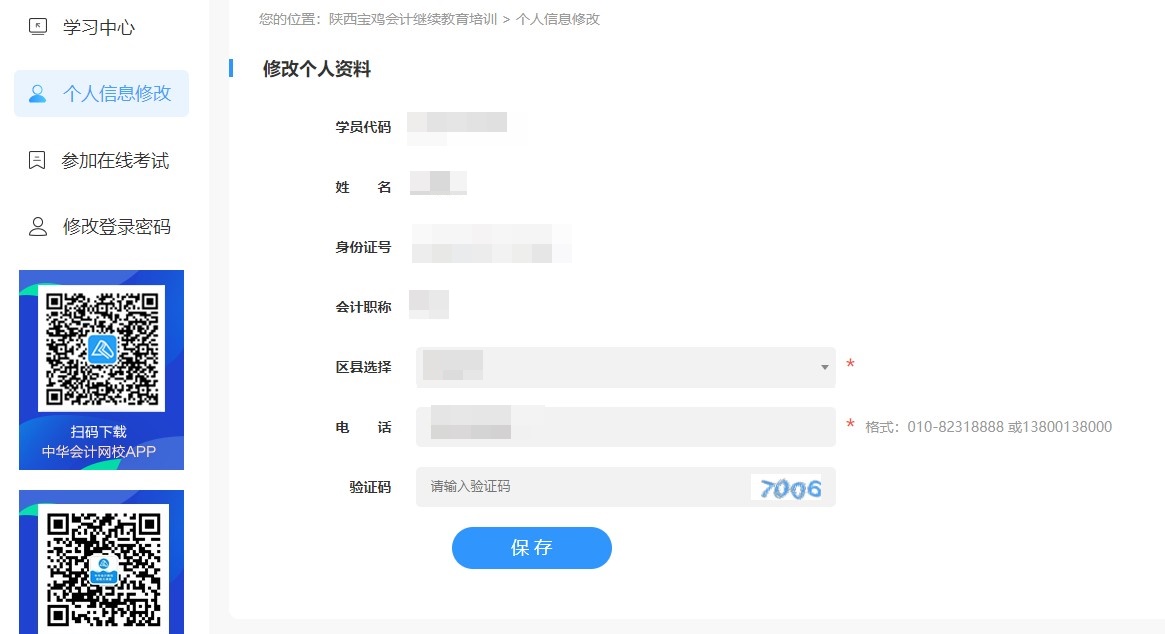The height and width of the screenshot is (634, 1165).
Task: Click the 电话 phone number field
Action: click(620, 426)
